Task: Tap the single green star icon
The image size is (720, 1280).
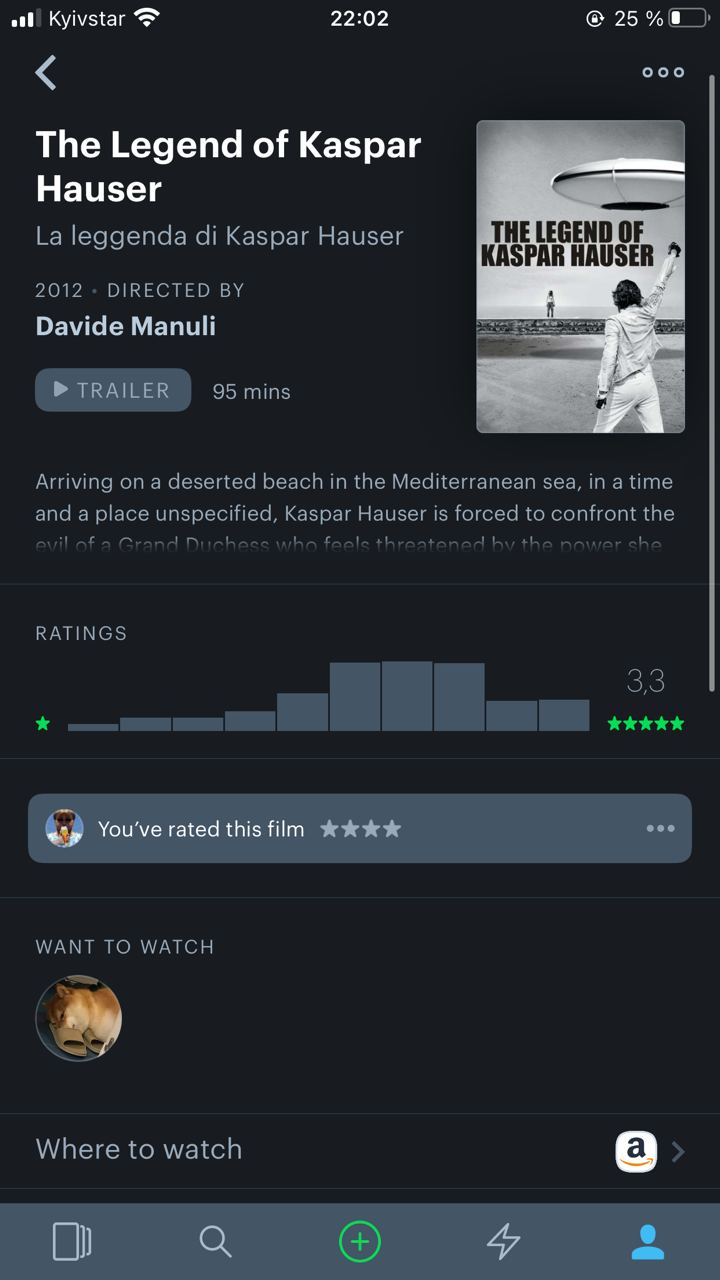Action: point(43,723)
